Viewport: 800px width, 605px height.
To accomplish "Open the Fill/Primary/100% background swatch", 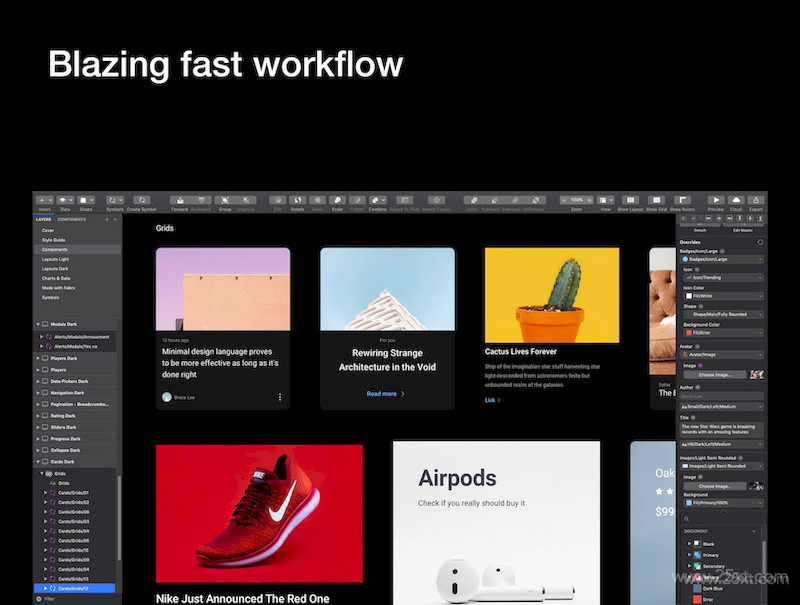I will [x=723, y=503].
